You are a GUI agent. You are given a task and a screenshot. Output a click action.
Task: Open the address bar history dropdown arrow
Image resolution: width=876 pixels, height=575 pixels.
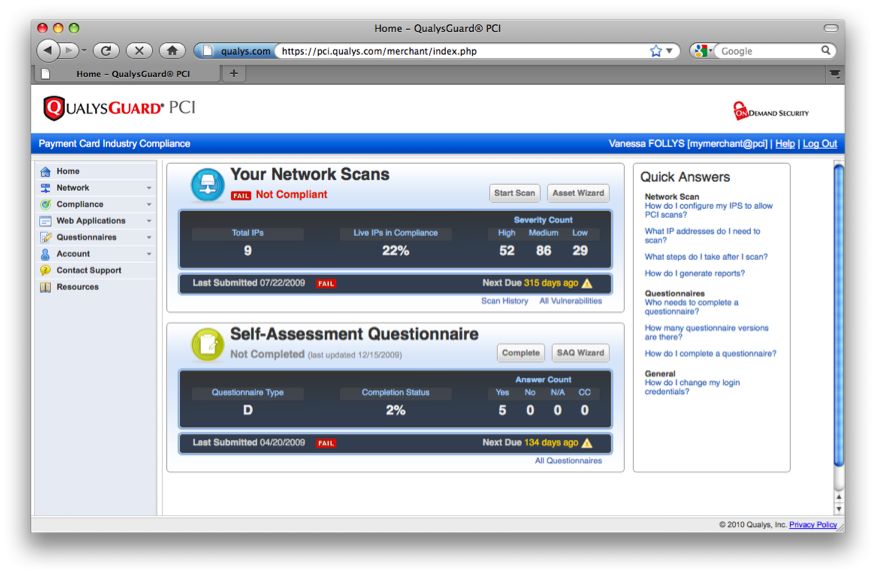(x=669, y=51)
